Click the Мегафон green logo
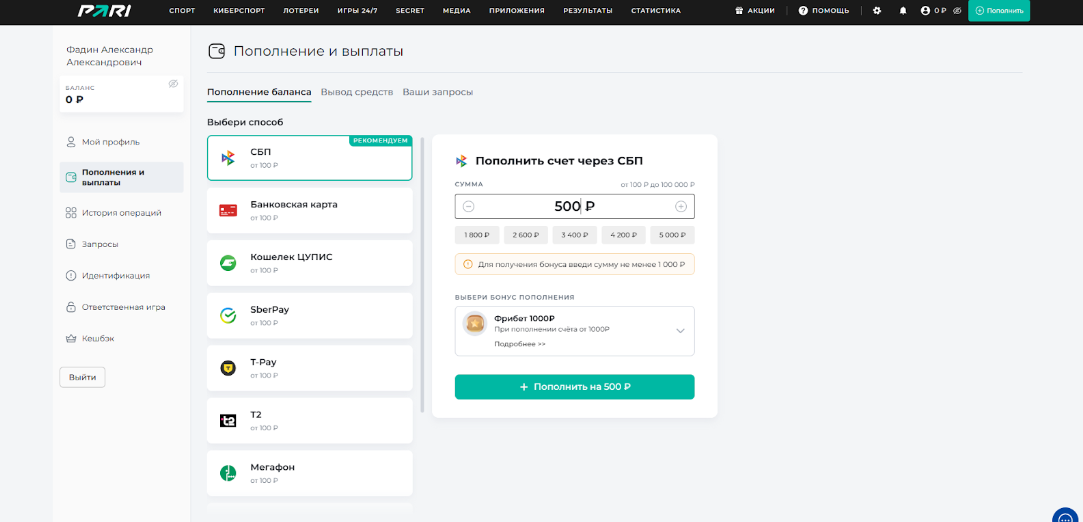 pos(228,473)
